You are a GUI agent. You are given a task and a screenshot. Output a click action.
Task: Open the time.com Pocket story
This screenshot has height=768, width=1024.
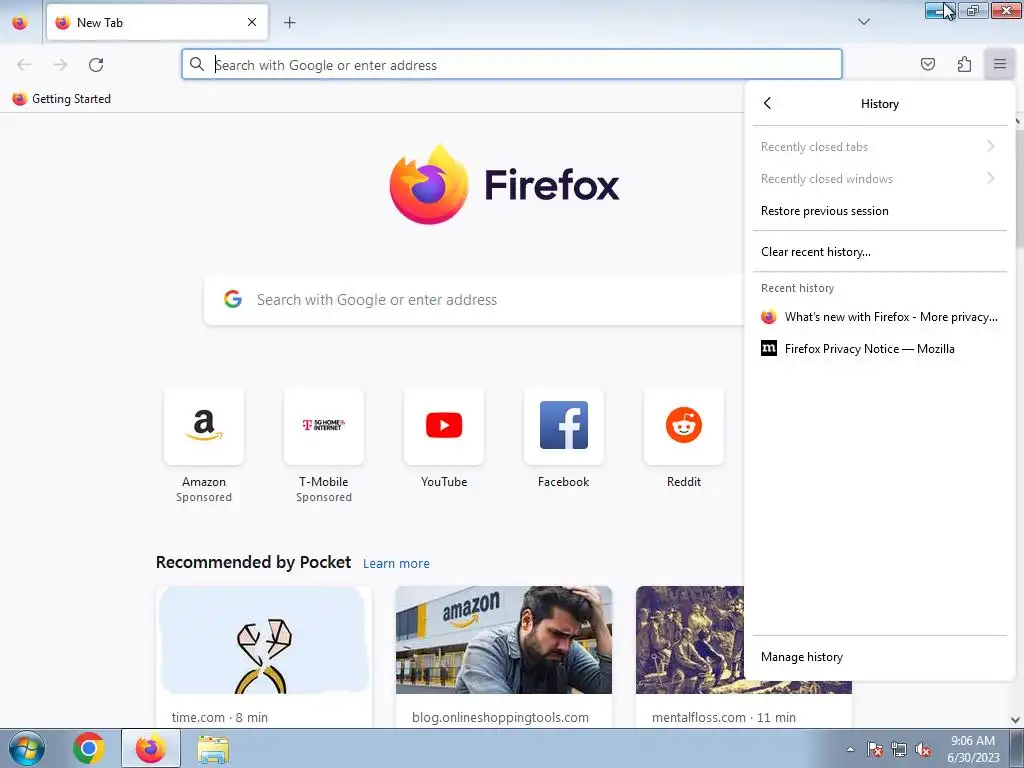pyautogui.click(x=264, y=657)
